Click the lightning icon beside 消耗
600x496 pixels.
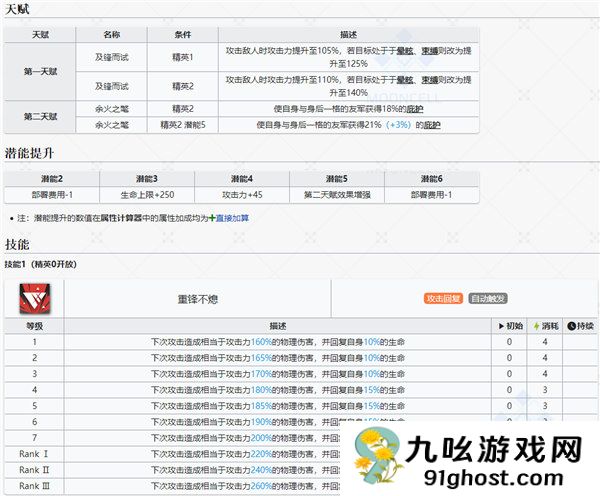click(x=538, y=326)
